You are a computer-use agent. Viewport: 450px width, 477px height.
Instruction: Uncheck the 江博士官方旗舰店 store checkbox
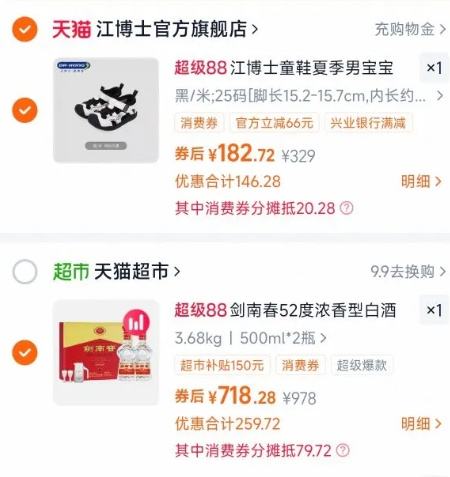(x=25, y=29)
